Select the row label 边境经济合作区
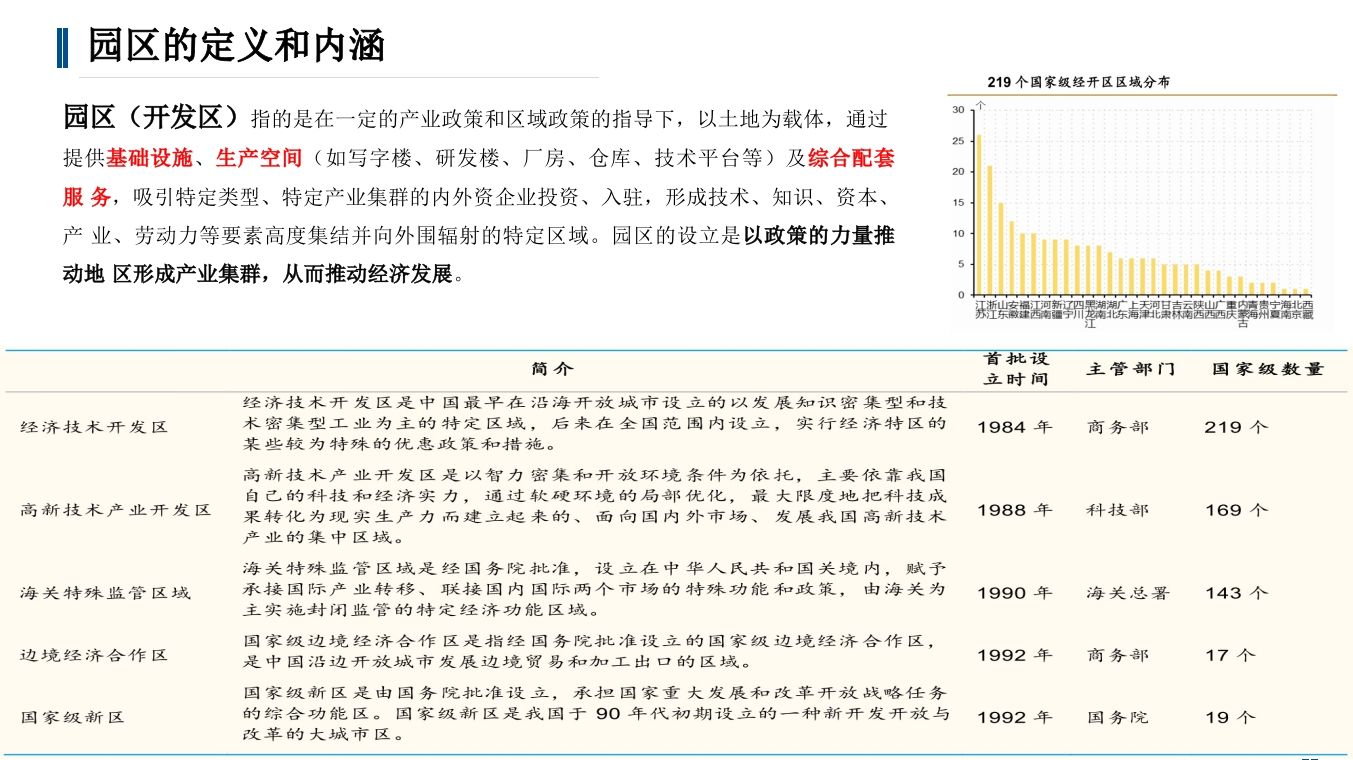This screenshot has height=760, width=1353. pos(94,655)
